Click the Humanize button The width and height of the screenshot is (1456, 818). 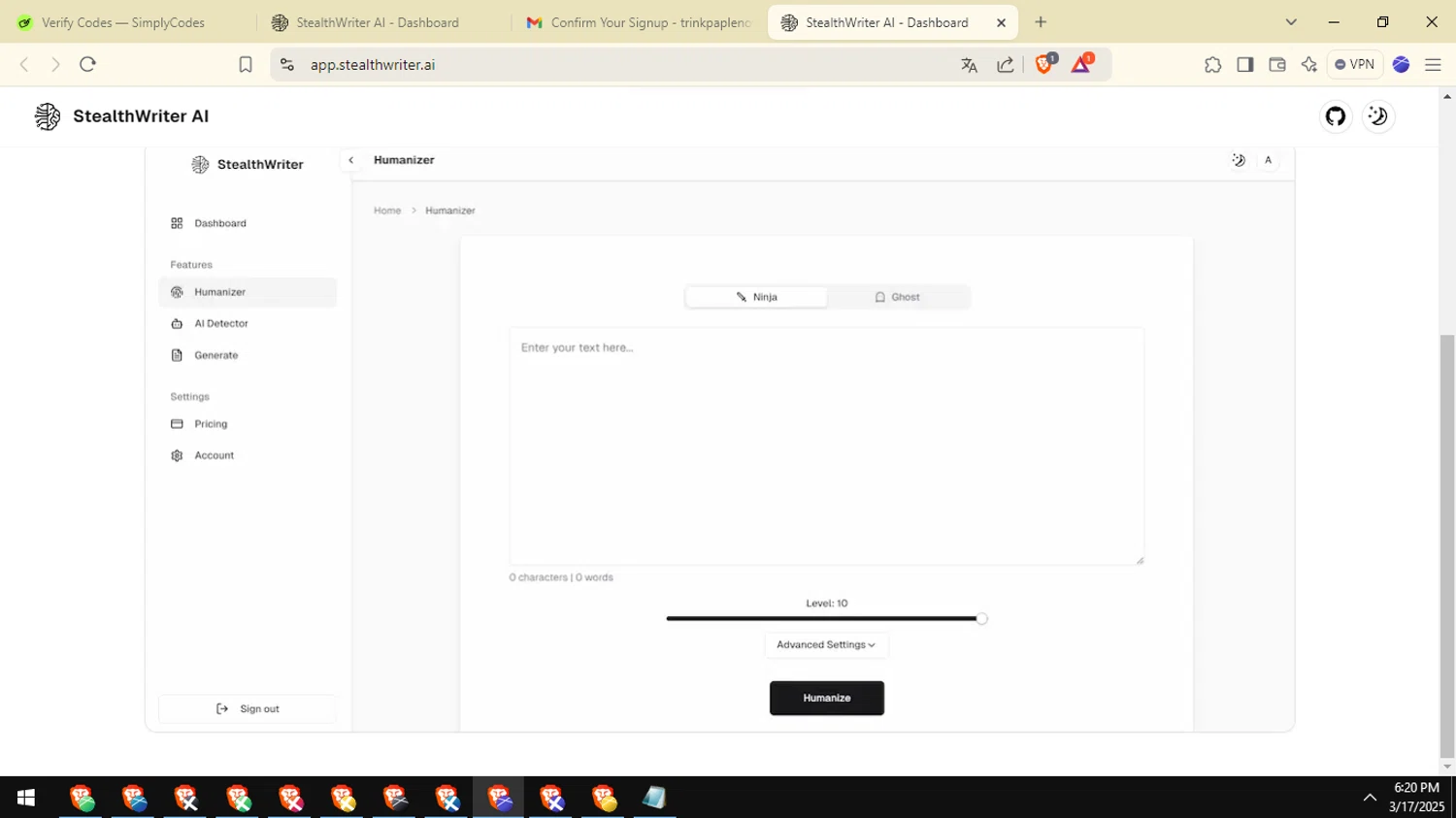[x=826, y=699]
